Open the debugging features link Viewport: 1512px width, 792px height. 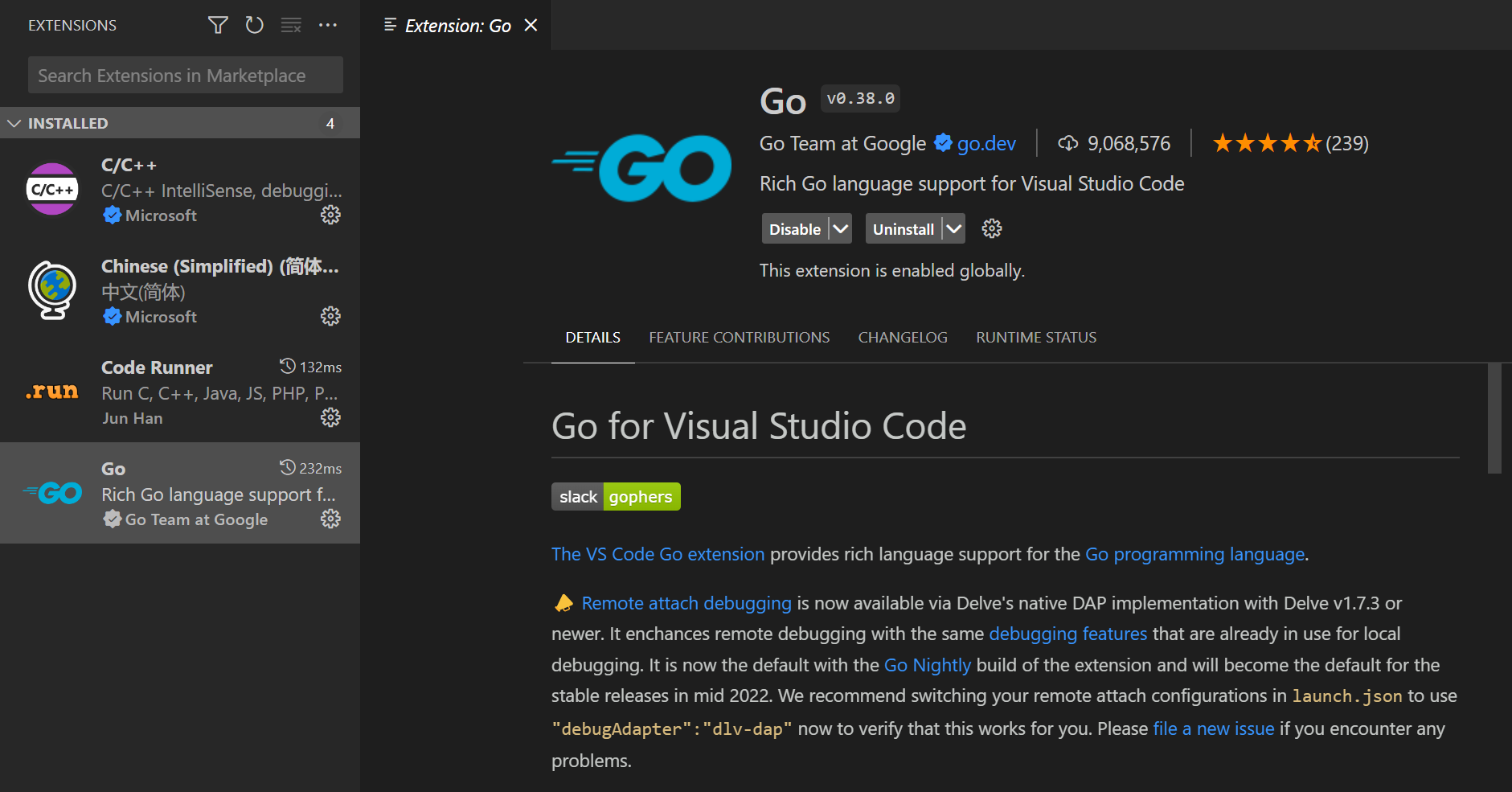(x=1068, y=634)
